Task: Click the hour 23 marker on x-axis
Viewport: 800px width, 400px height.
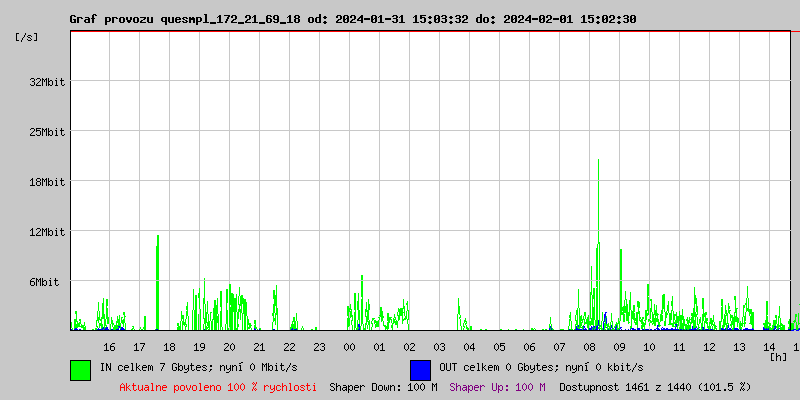Action: 319,347
